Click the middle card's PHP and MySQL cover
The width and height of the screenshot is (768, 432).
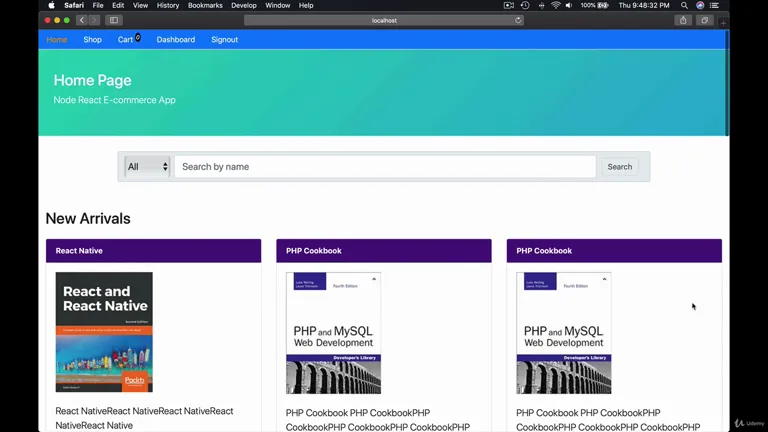coord(334,333)
